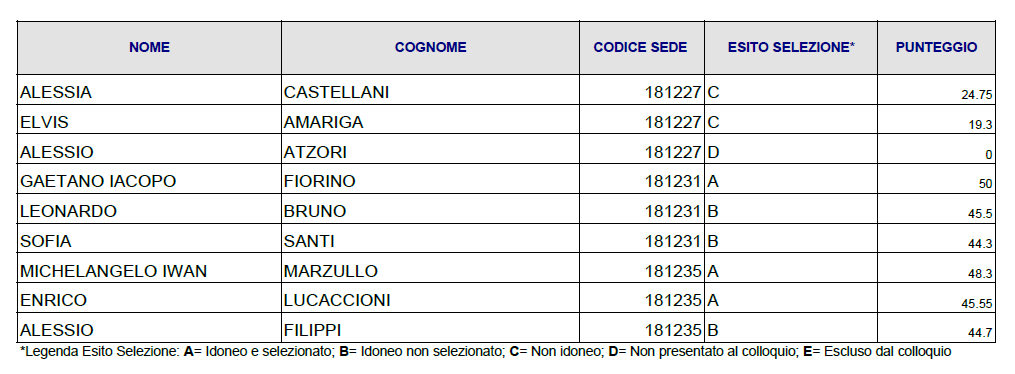Click the PUNTEGGIO column header
1015x374 pixels.
pos(937,47)
